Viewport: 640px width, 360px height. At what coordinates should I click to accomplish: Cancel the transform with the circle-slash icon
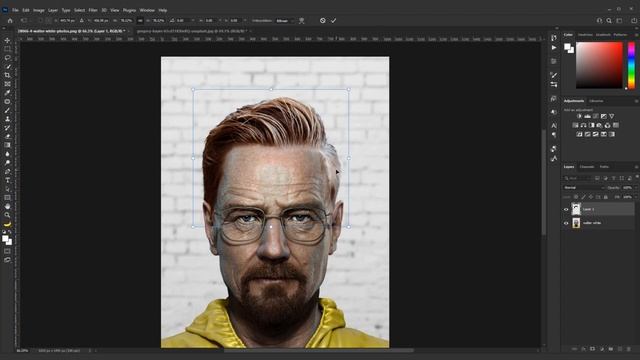322,20
